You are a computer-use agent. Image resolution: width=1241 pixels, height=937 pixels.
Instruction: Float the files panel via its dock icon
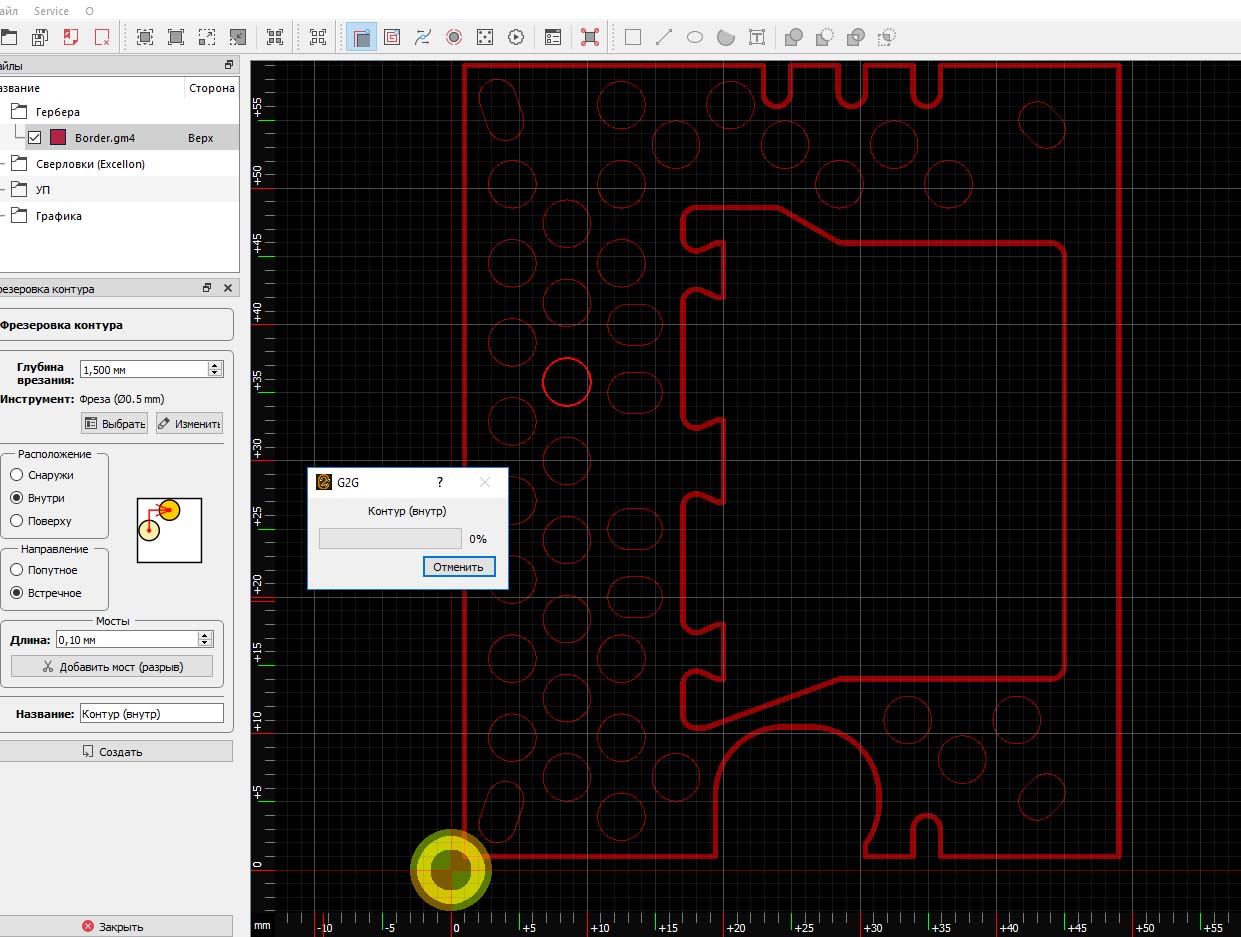point(229,65)
